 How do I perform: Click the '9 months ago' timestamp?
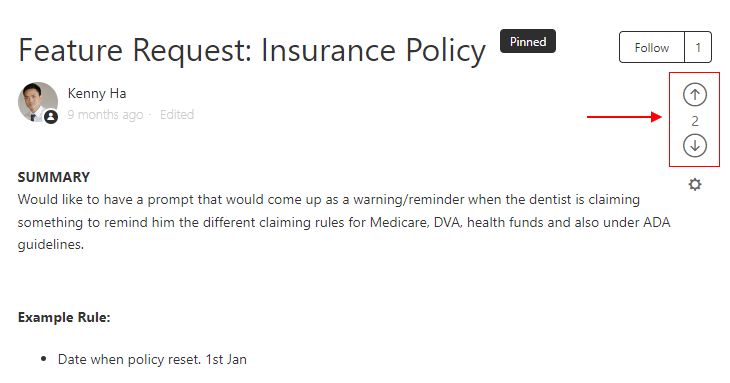(105, 114)
